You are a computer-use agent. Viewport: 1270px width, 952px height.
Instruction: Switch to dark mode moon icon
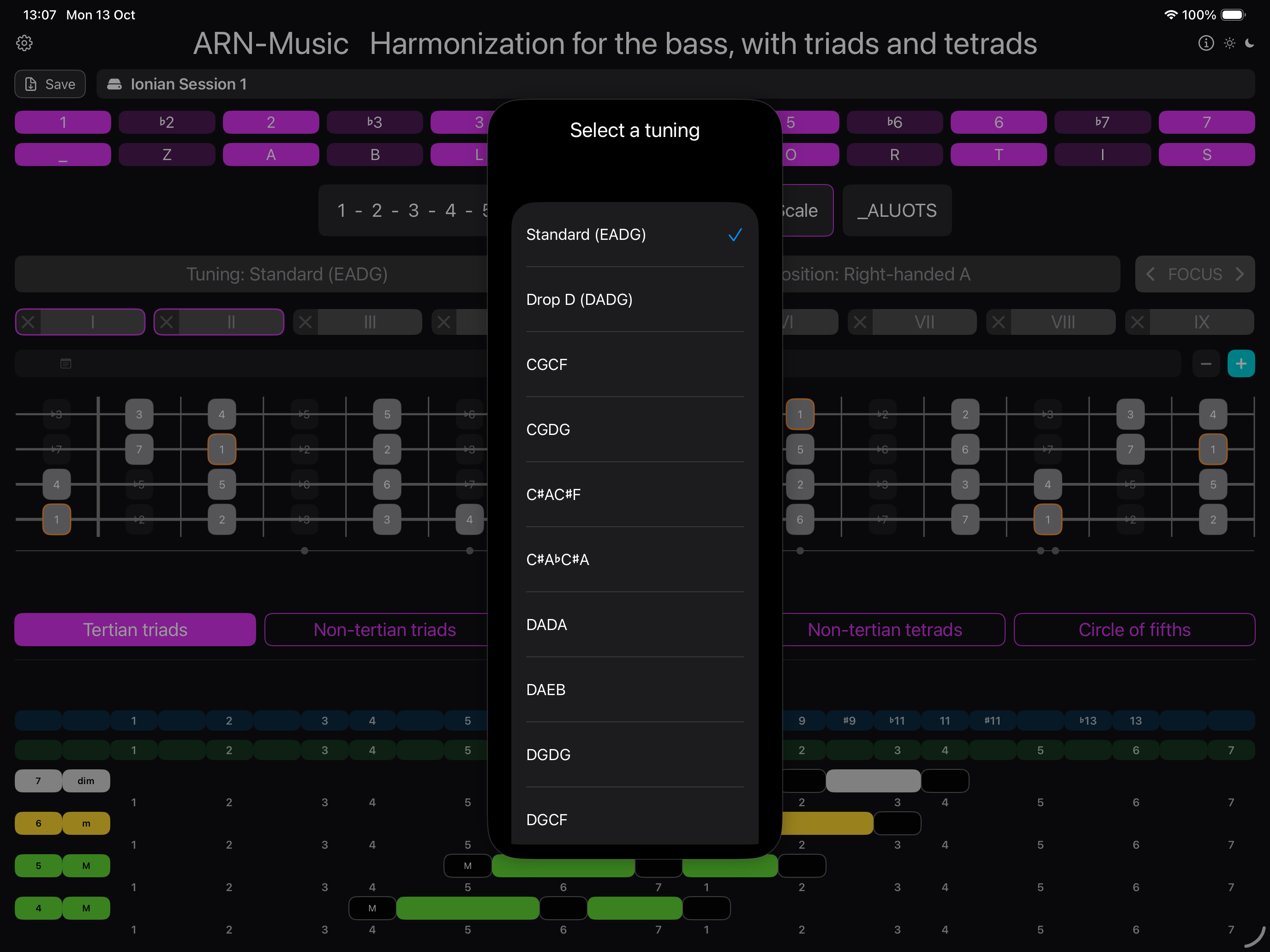coord(1250,43)
